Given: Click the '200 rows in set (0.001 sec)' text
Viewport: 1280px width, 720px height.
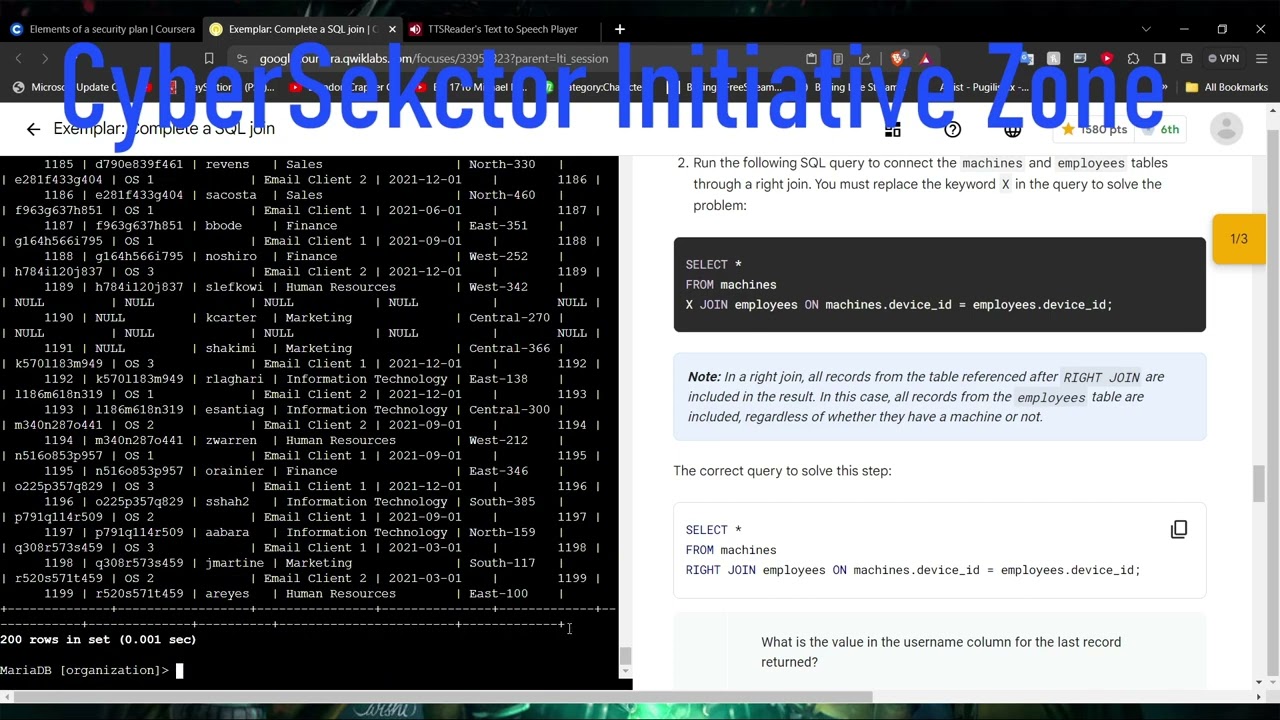Looking at the screenshot, I should click(98, 639).
